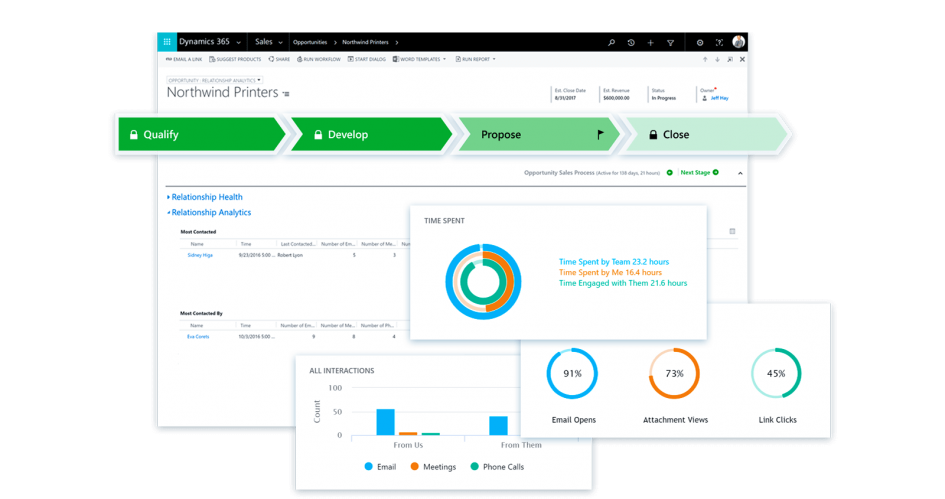The width and height of the screenshot is (945, 499).
Task: Click Time Spent by Team 23.2 hours
Action: [x=614, y=262]
